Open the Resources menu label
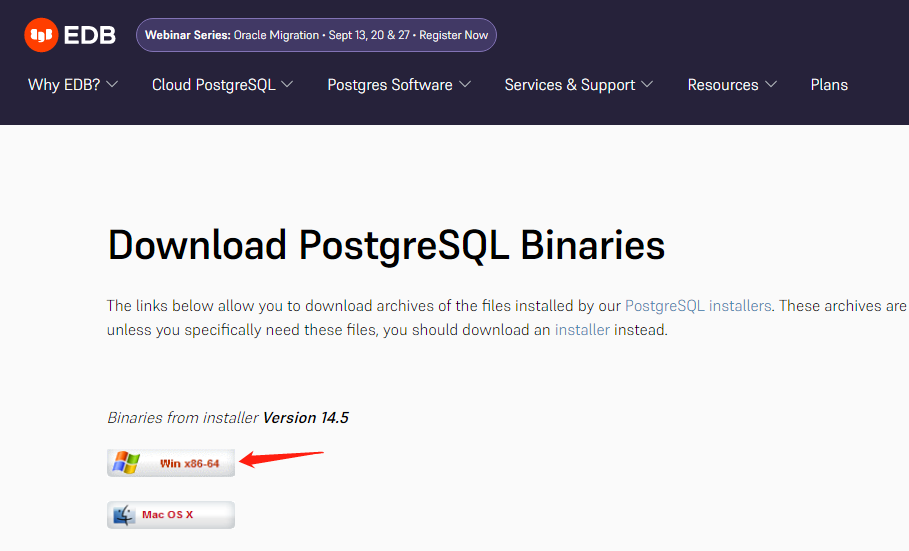This screenshot has width=909, height=551. click(x=723, y=85)
